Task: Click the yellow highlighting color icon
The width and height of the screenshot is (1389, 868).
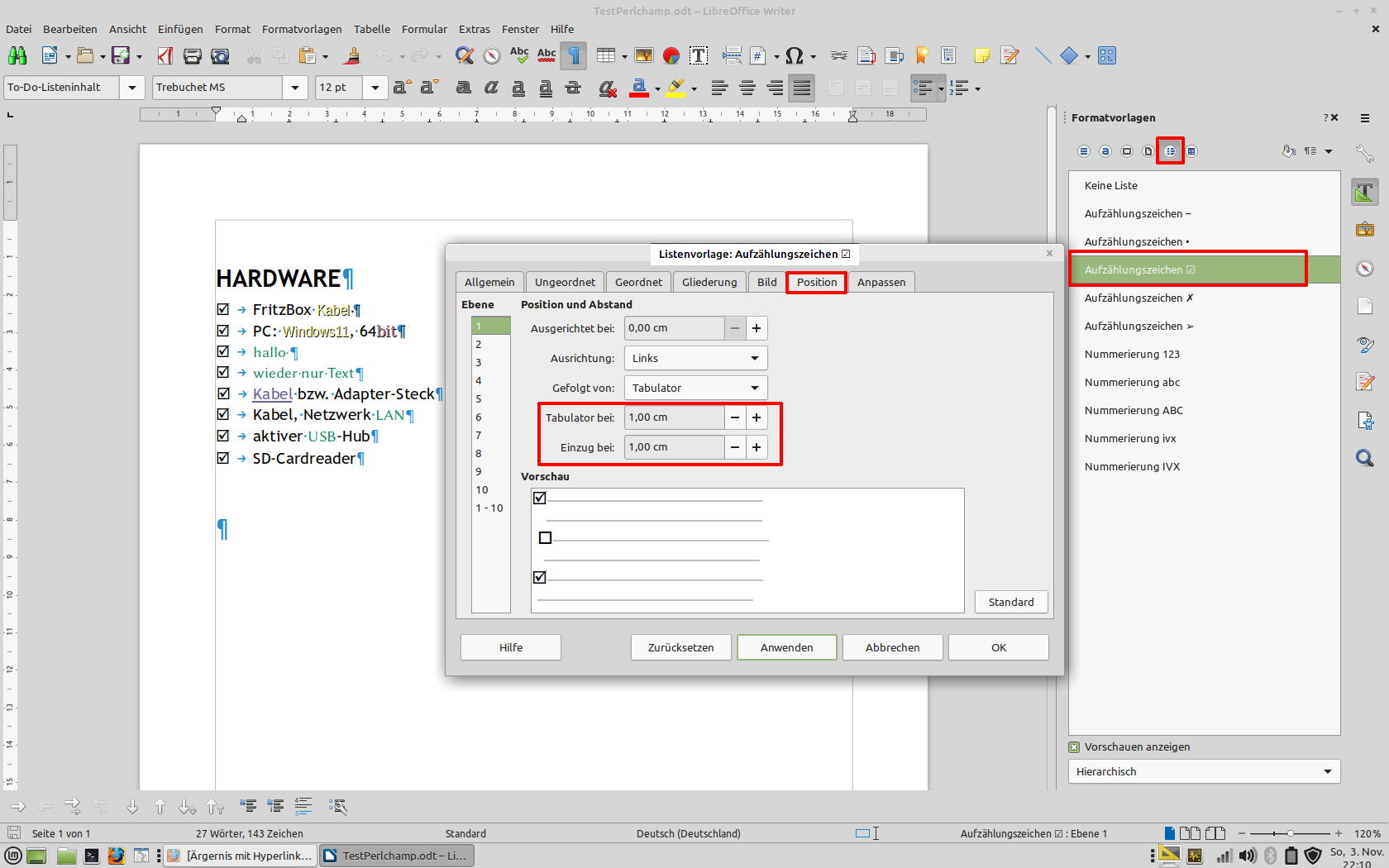Action: click(675, 88)
